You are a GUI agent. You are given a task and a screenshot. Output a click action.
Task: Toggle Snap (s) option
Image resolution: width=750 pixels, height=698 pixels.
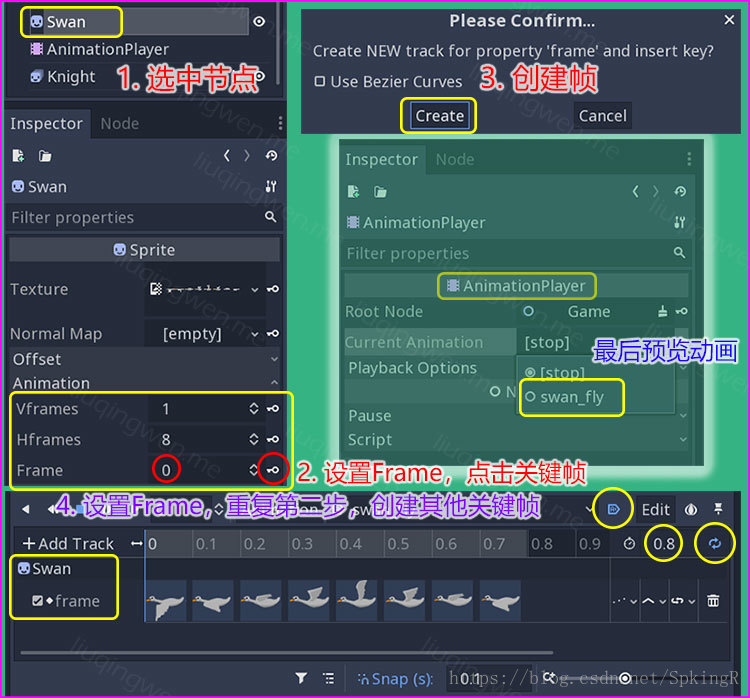[x=395, y=679]
